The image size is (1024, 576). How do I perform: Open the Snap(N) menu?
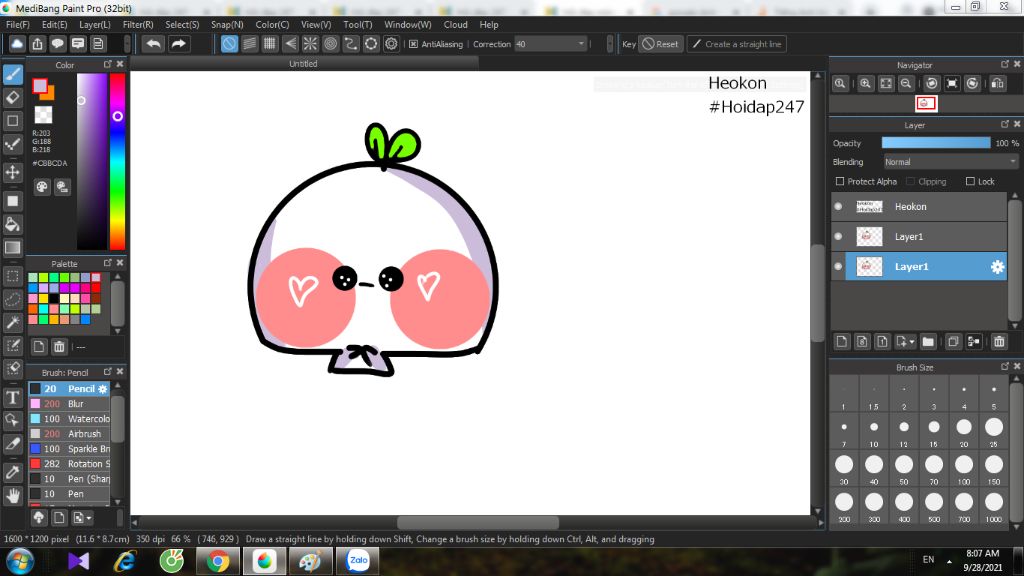coord(227,24)
